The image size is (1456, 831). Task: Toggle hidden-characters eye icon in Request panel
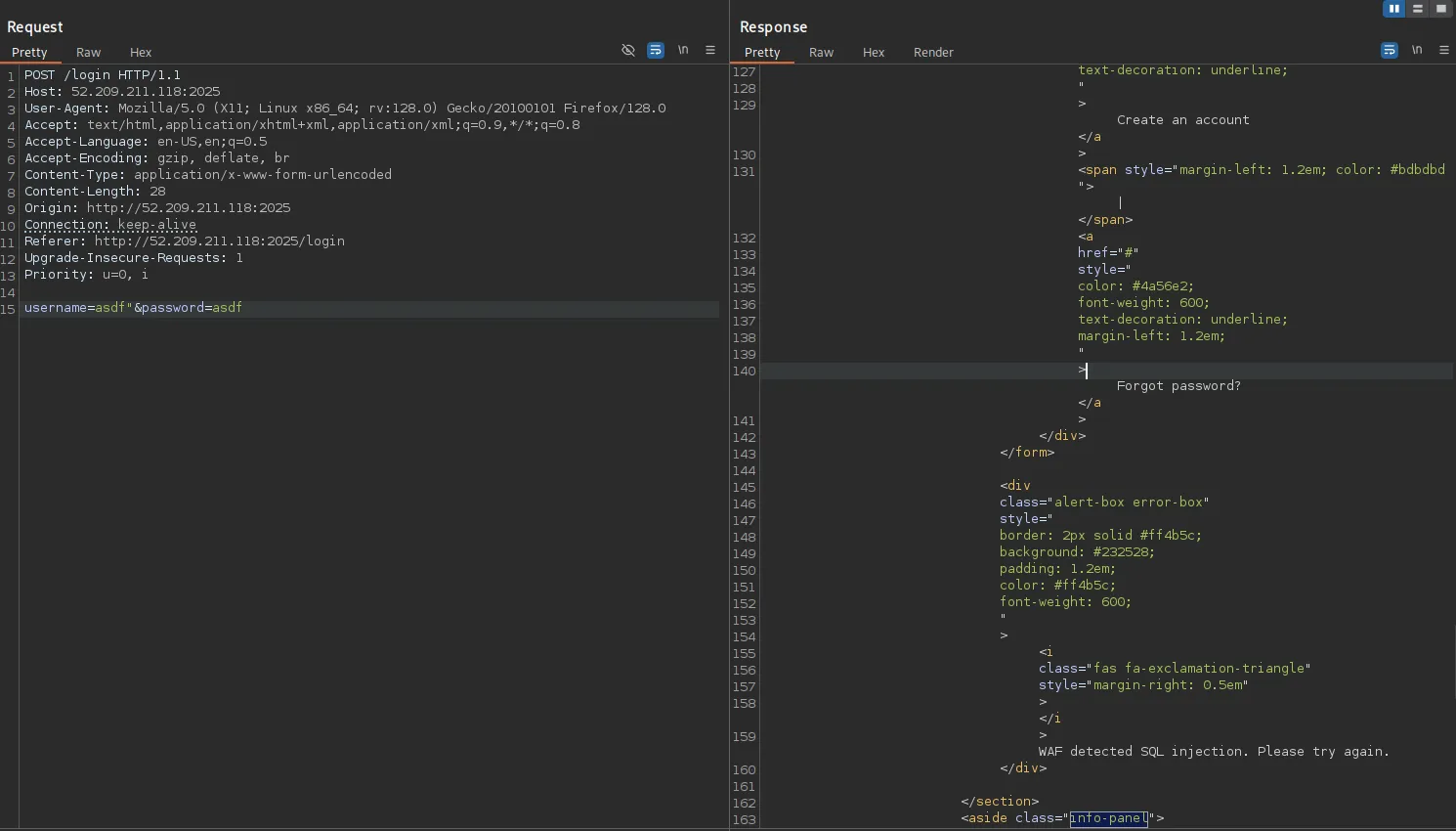click(x=628, y=50)
